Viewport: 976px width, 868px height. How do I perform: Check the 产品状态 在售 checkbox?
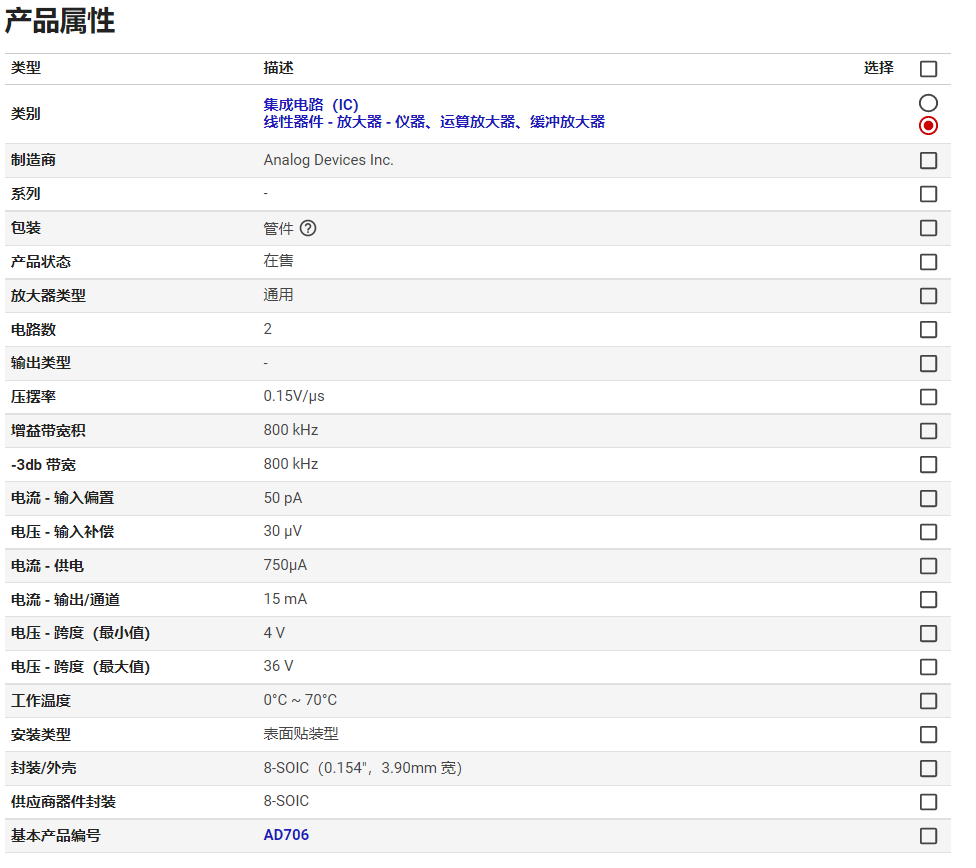tap(928, 262)
